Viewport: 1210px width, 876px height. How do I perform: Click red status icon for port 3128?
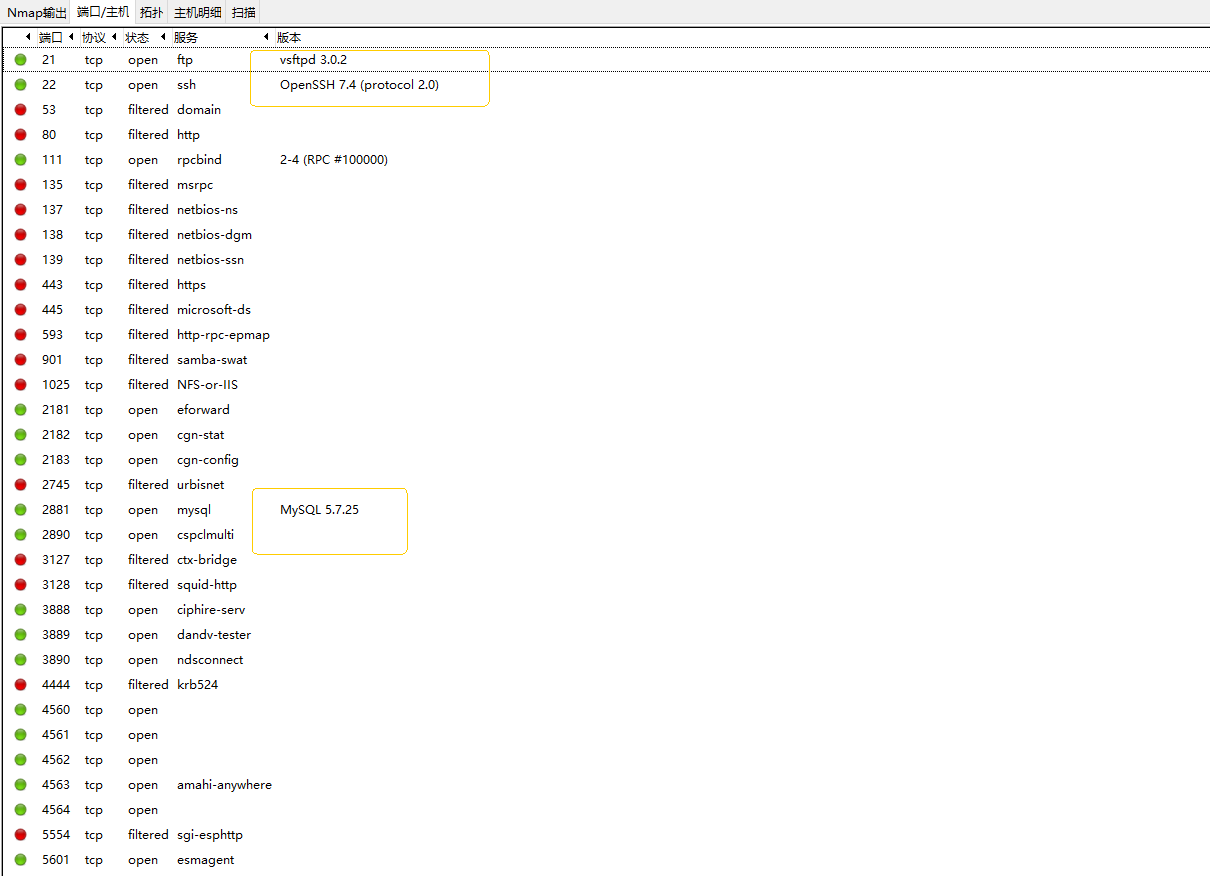click(21, 585)
